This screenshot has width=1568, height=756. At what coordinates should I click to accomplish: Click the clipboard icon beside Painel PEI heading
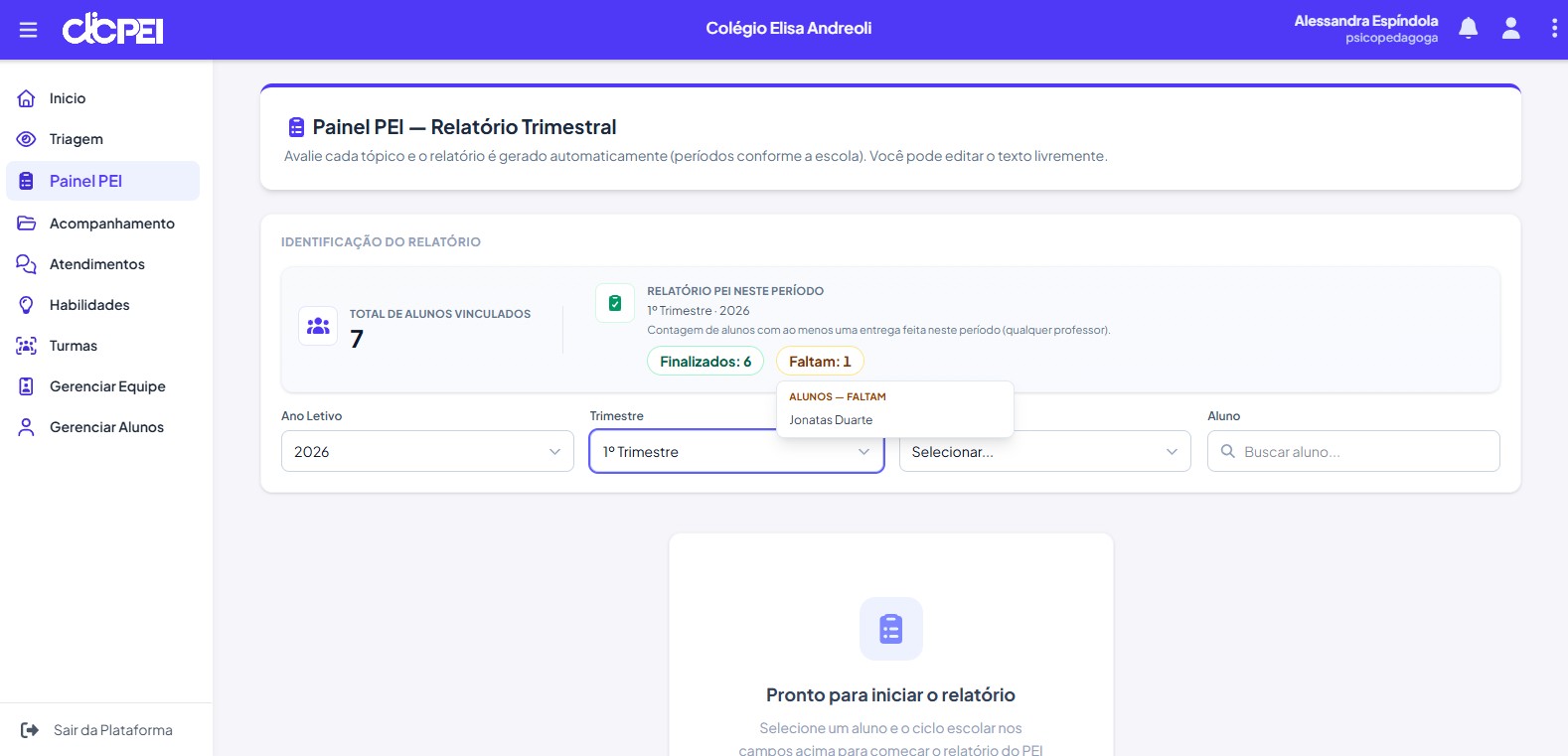coord(296,127)
